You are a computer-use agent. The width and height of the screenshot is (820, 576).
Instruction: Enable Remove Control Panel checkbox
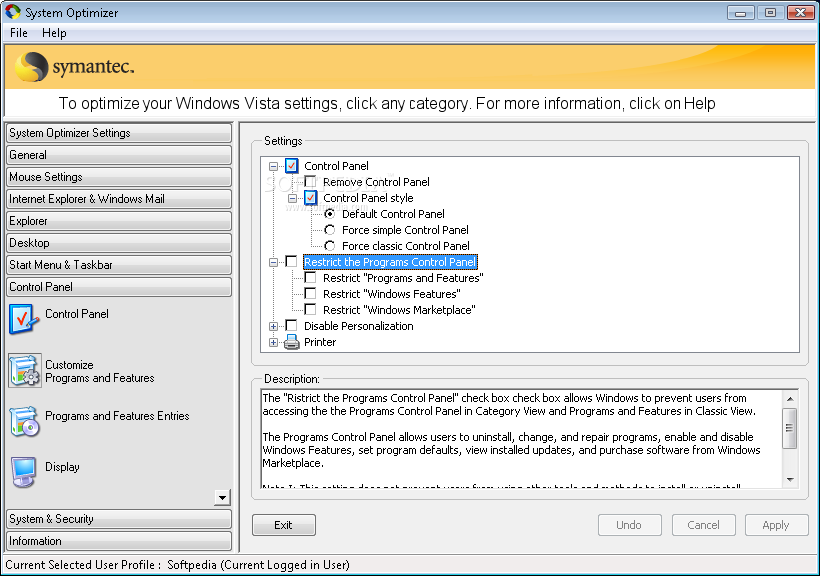coord(310,182)
